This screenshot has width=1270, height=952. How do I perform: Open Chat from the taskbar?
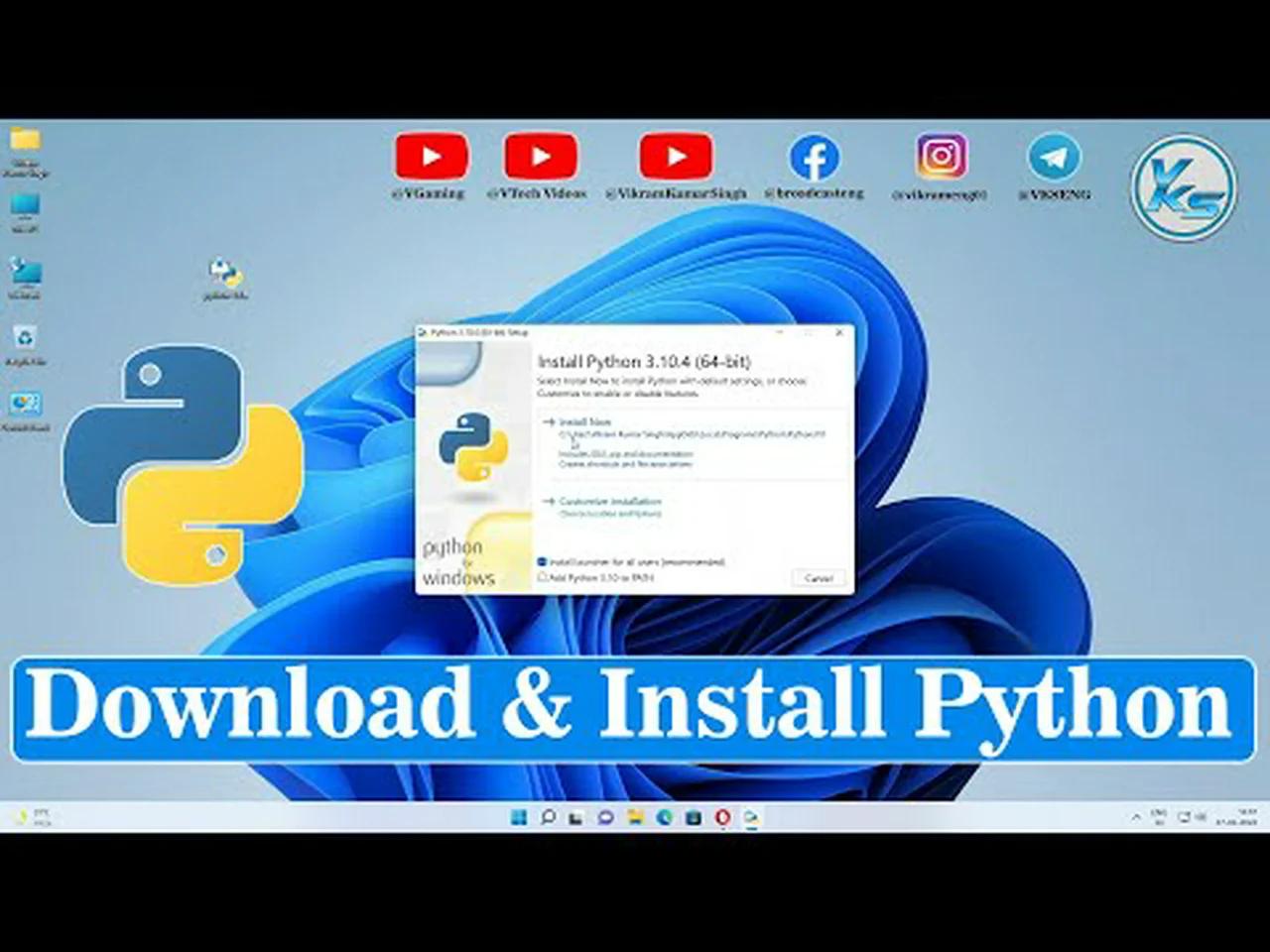coord(605,817)
